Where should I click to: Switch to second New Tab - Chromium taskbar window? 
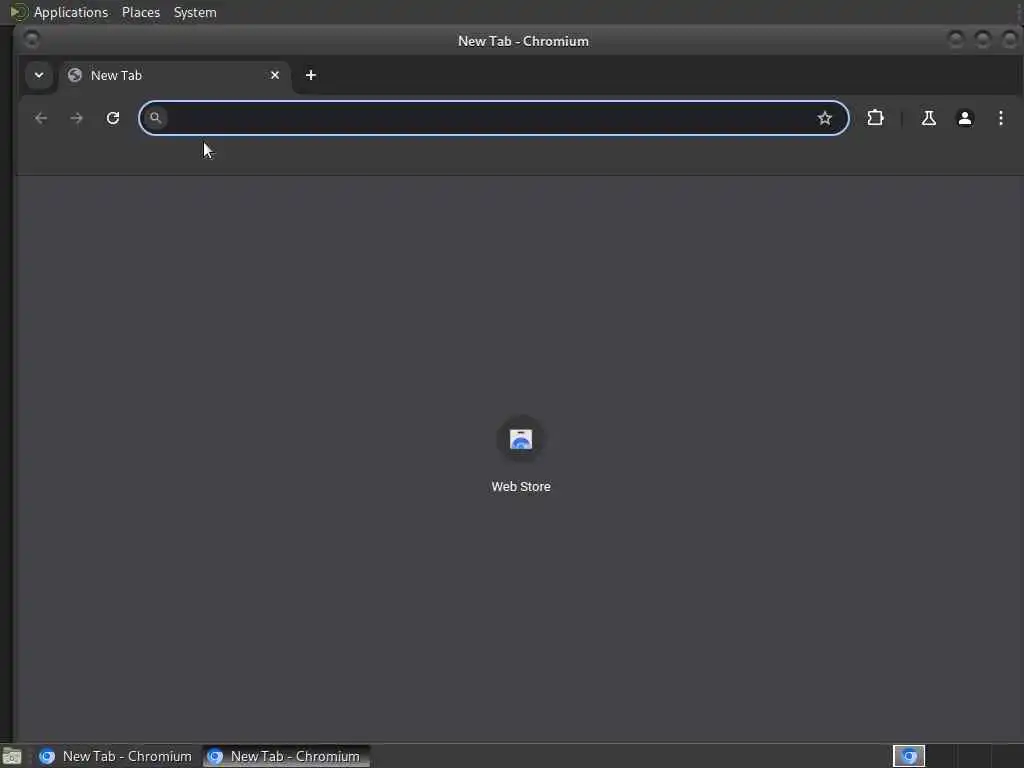point(285,756)
